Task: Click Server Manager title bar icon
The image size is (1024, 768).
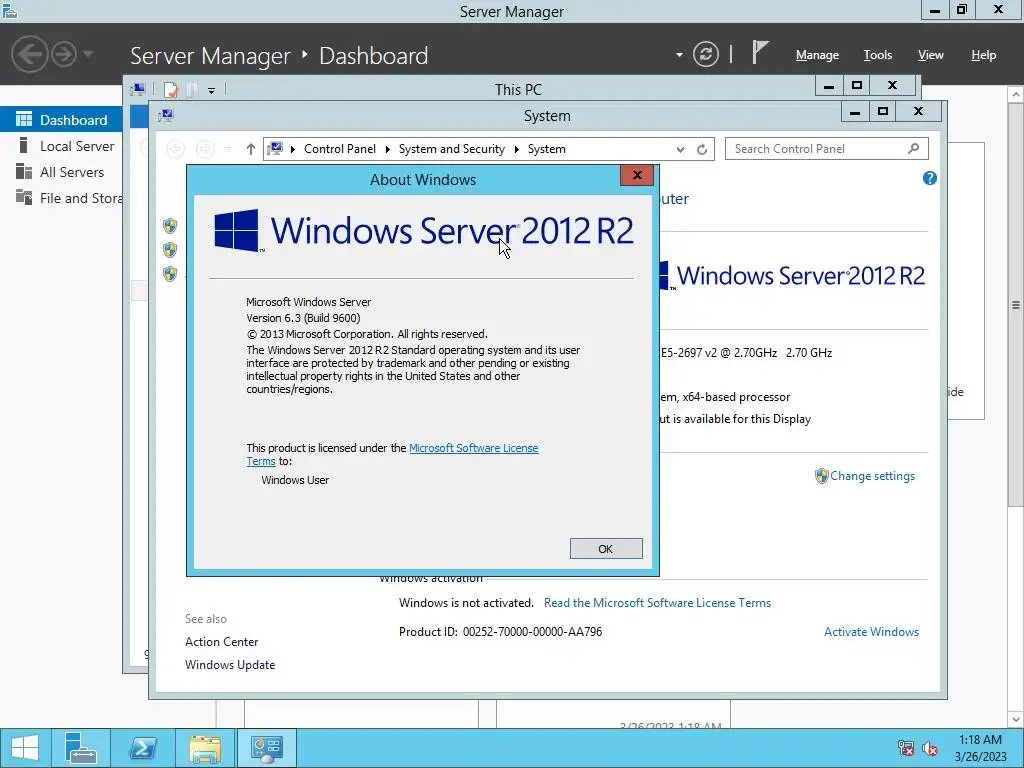Action: 10,10
